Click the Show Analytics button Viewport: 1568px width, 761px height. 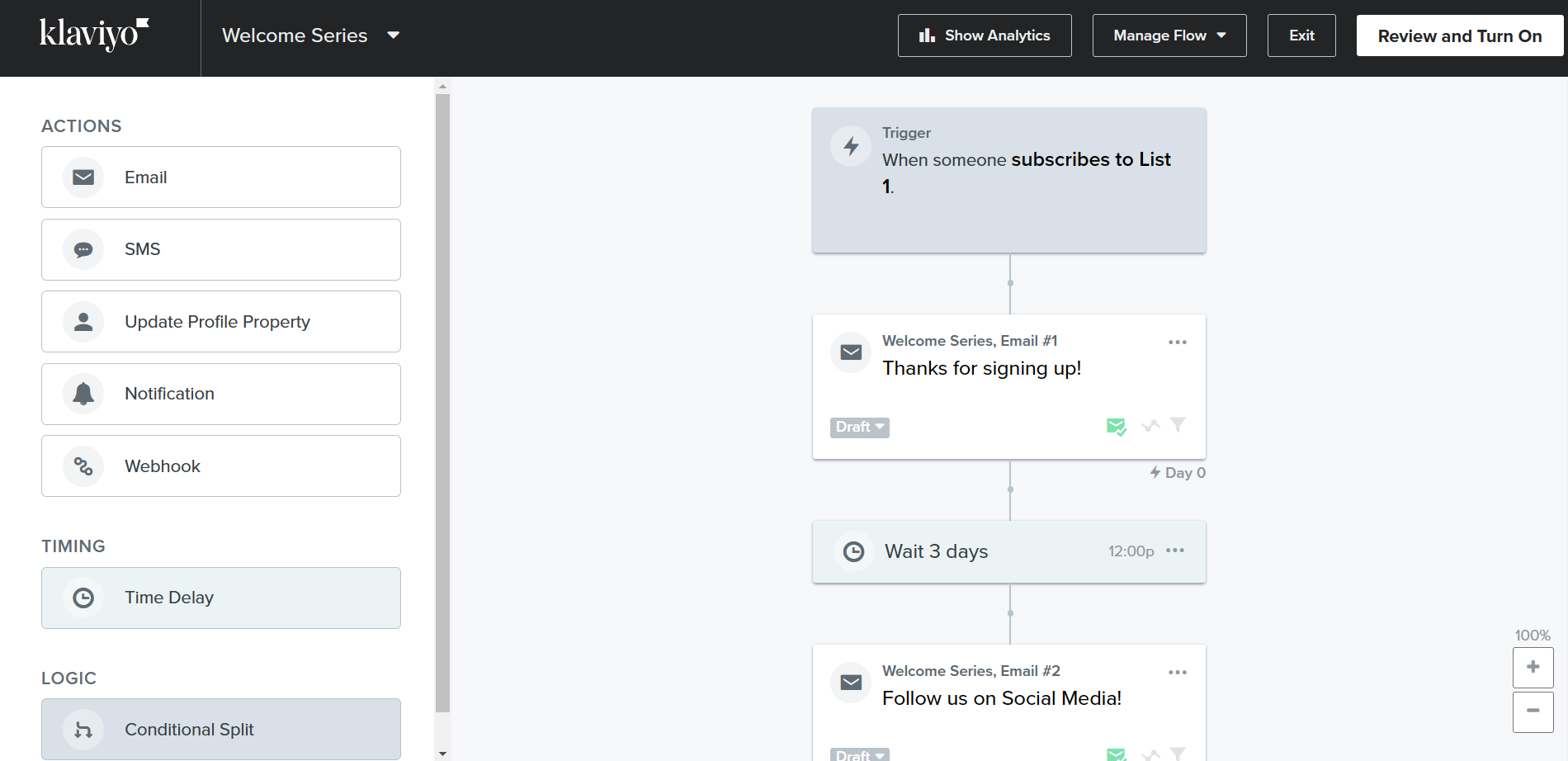click(x=985, y=35)
